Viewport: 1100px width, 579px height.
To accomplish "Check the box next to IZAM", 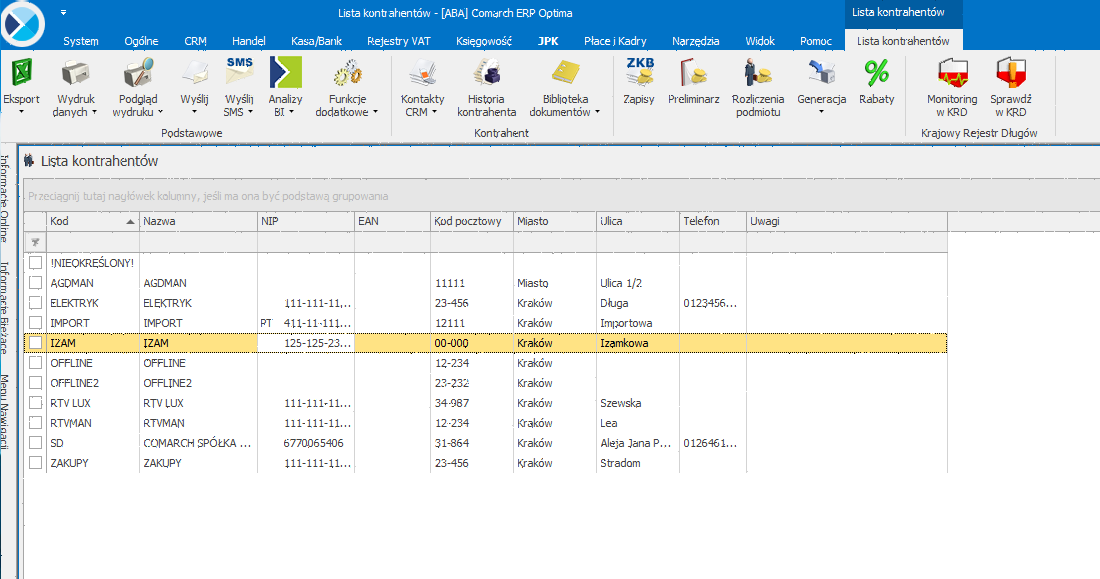I will pyautogui.click(x=36, y=343).
